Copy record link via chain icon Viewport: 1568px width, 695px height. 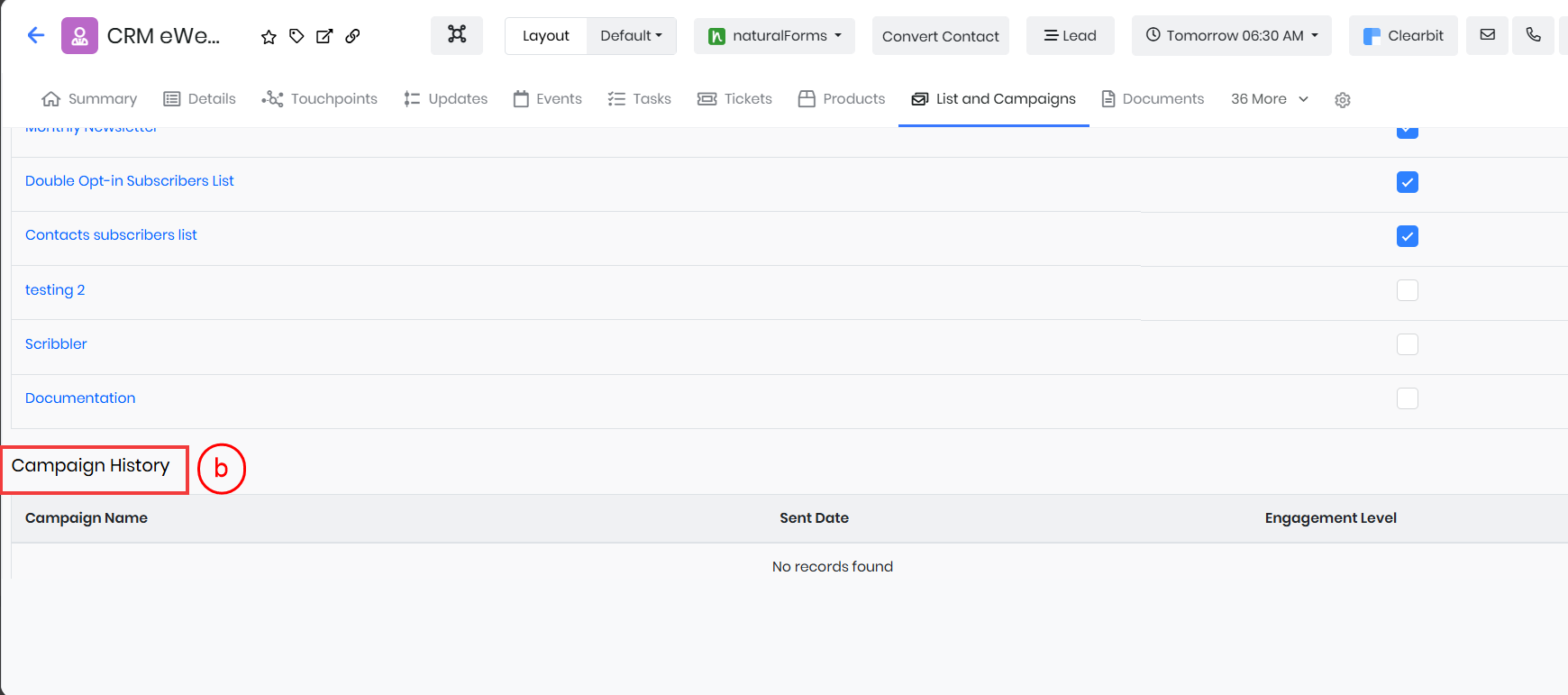(x=353, y=36)
